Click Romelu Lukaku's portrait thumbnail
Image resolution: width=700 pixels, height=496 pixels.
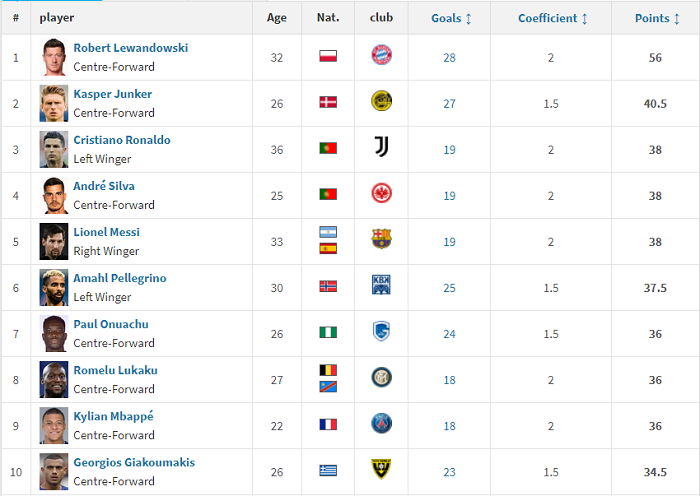(53, 379)
